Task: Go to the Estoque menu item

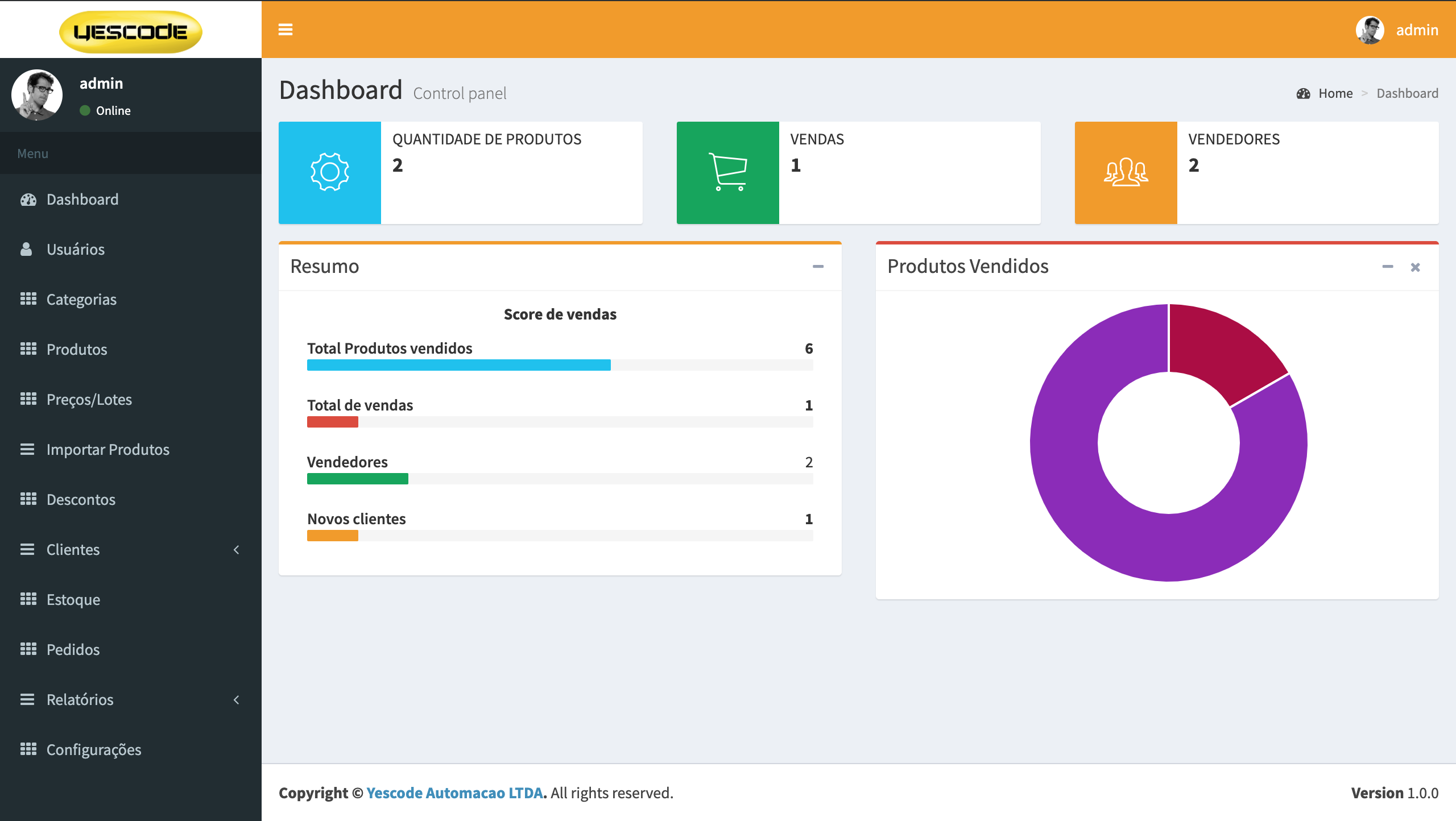Action: click(x=73, y=600)
